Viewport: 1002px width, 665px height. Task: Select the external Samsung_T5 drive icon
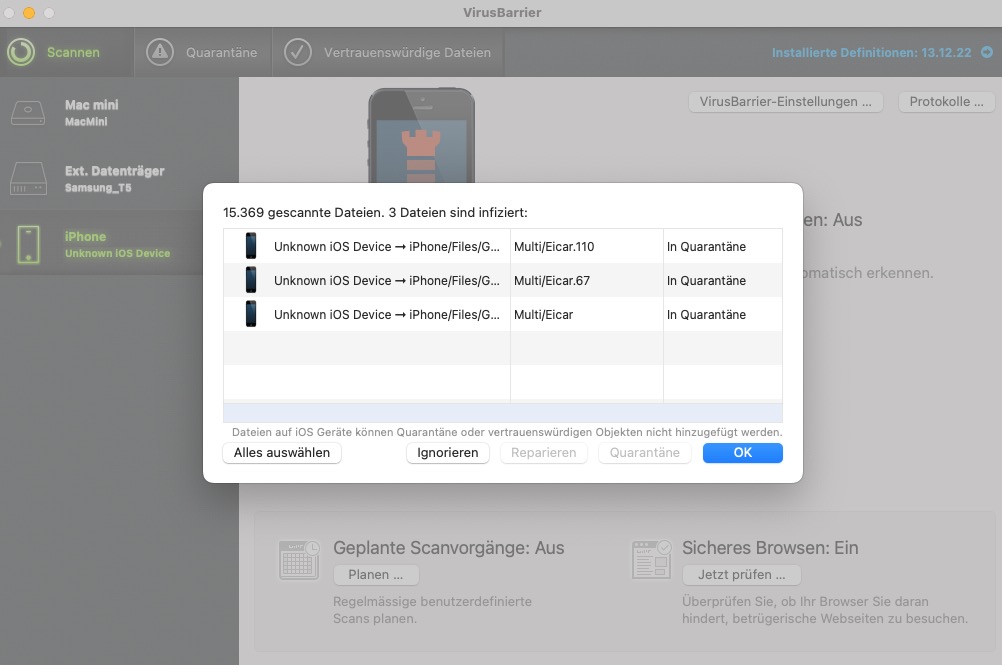[28, 178]
